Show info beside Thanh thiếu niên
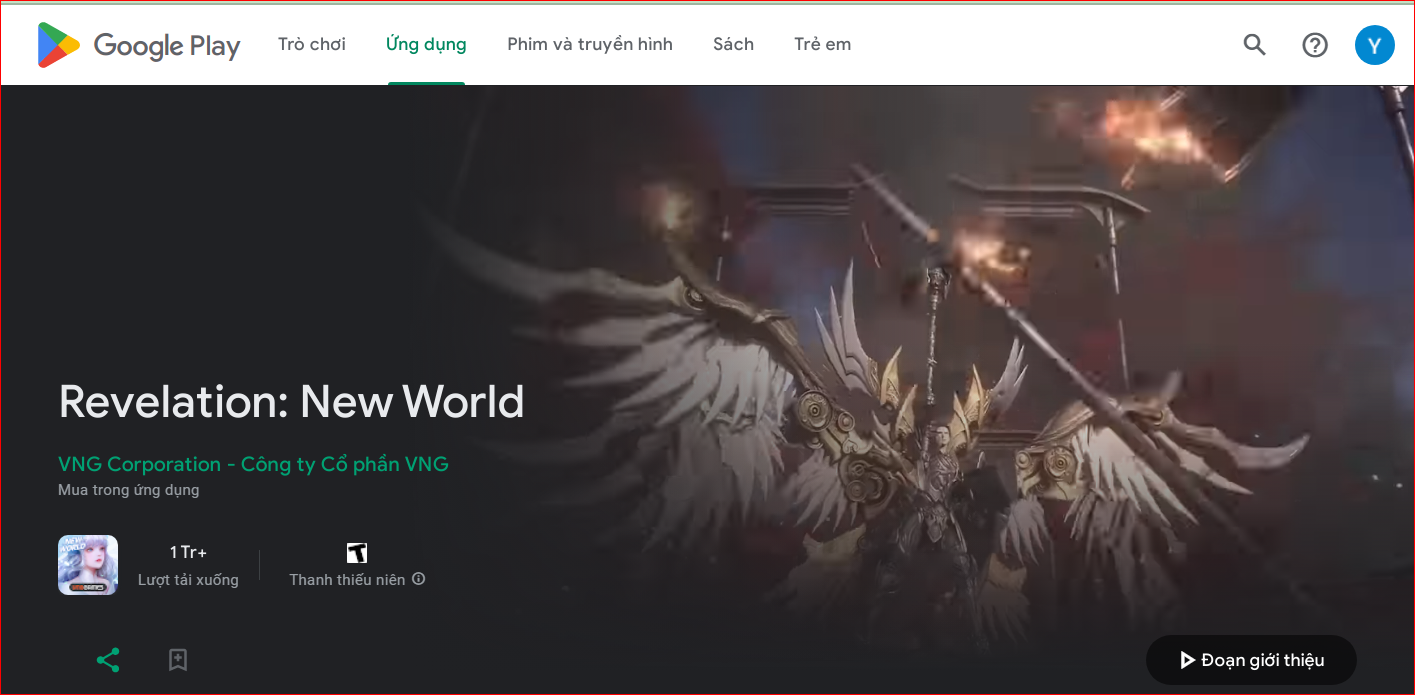Image resolution: width=1415 pixels, height=695 pixels. click(419, 579)
